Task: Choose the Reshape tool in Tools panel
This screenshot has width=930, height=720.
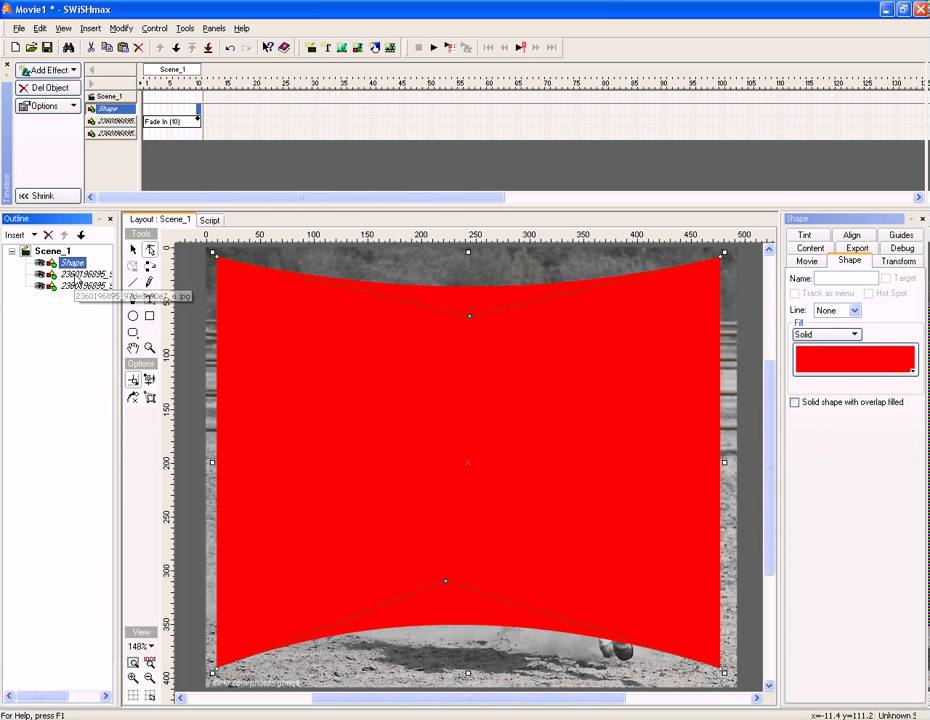Action: 150,250
